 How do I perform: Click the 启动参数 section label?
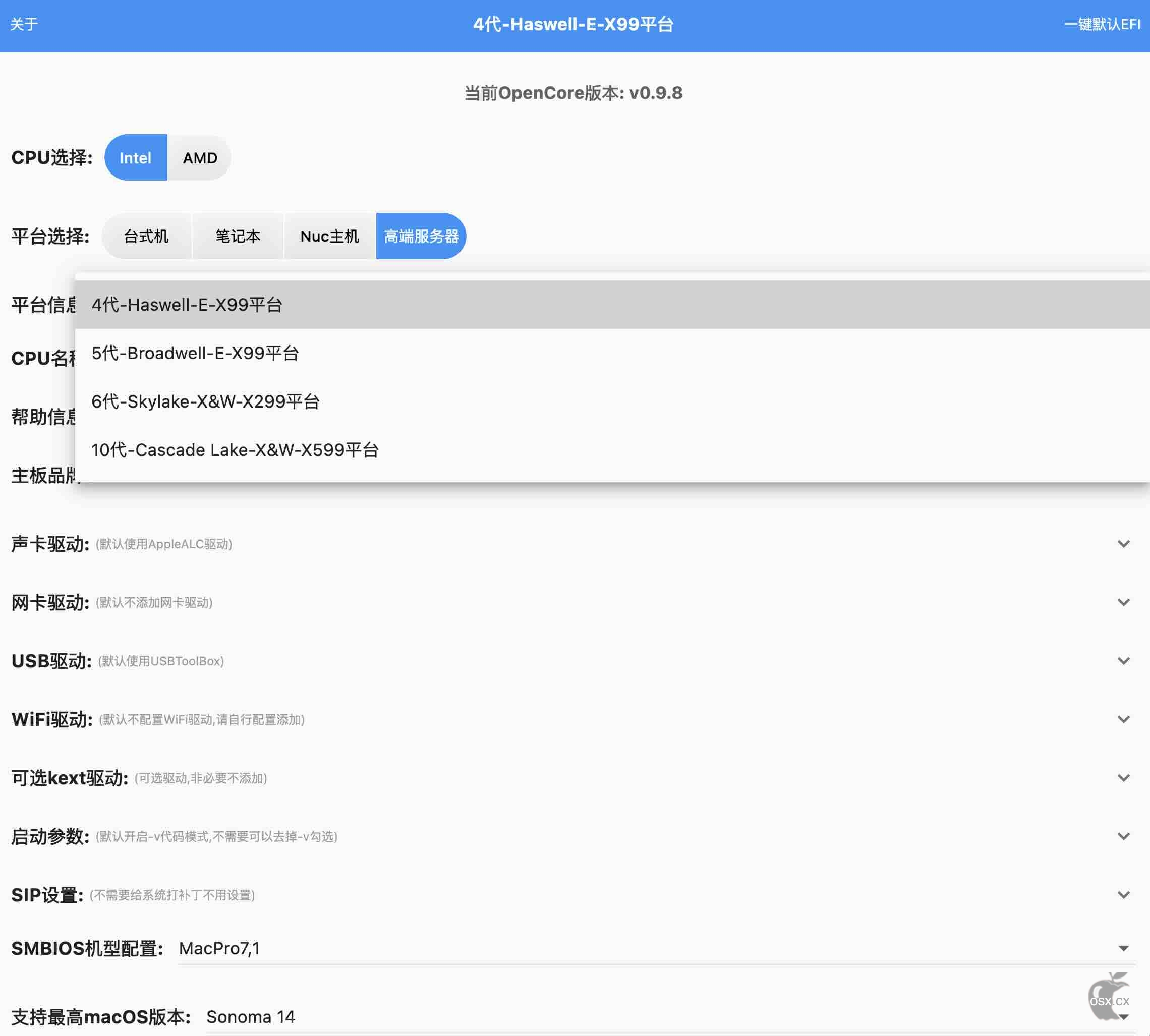pyautogui.click(x=50, y=836)
